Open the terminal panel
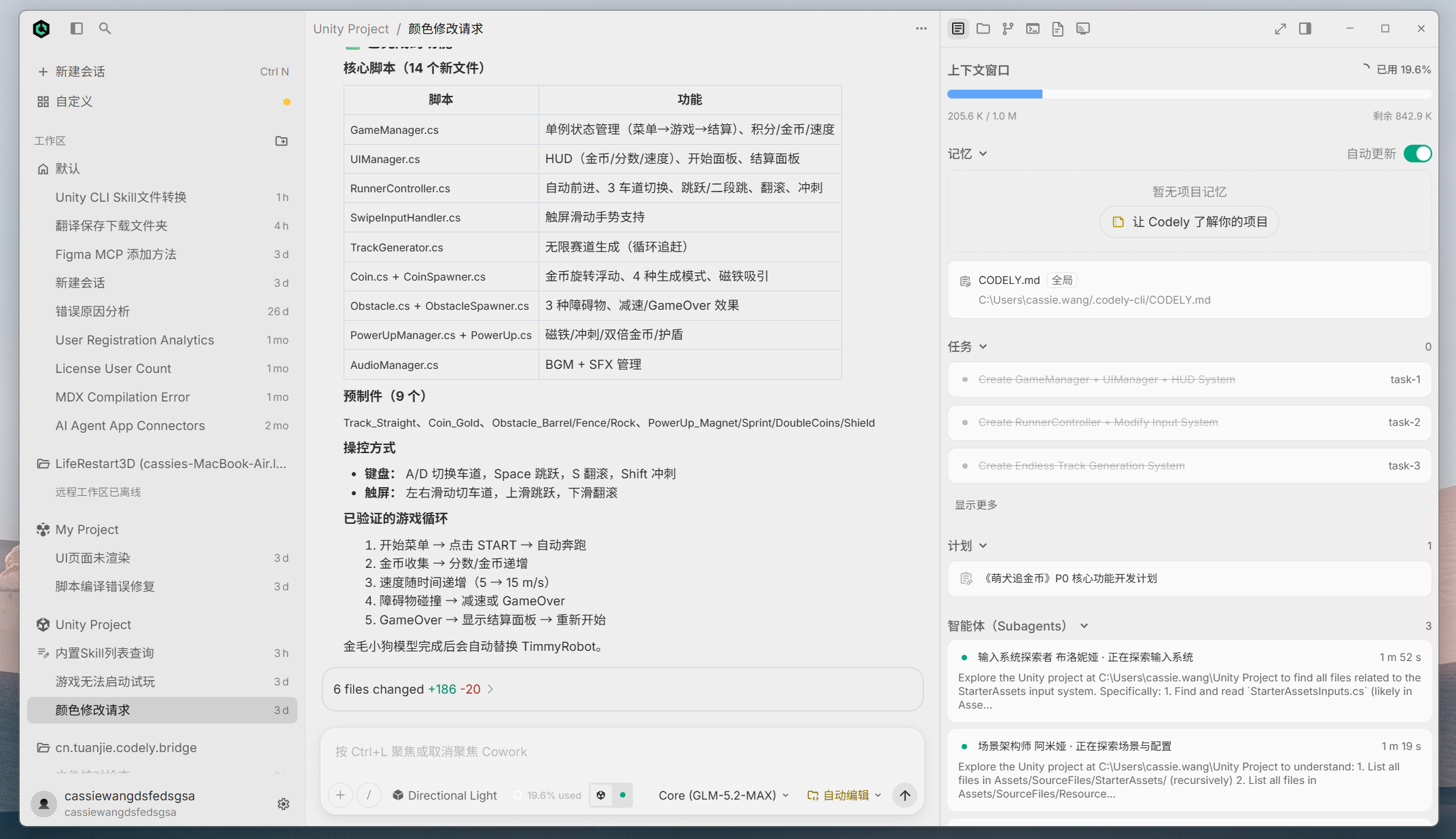The height and width of the screenshot is (839, 1456). click(x=1033, y=29)
